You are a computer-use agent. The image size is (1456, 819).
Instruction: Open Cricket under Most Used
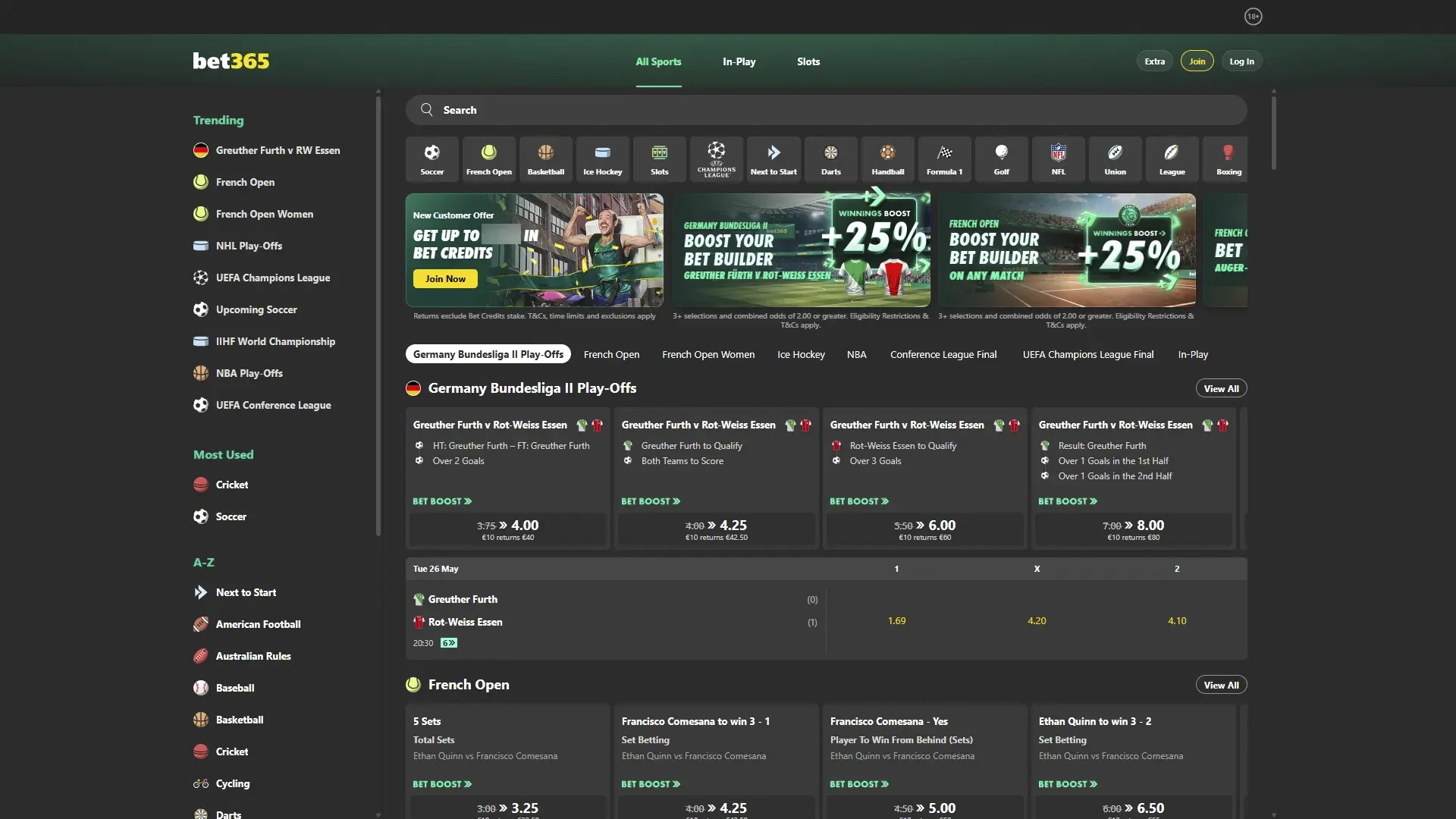pos(221,485)
